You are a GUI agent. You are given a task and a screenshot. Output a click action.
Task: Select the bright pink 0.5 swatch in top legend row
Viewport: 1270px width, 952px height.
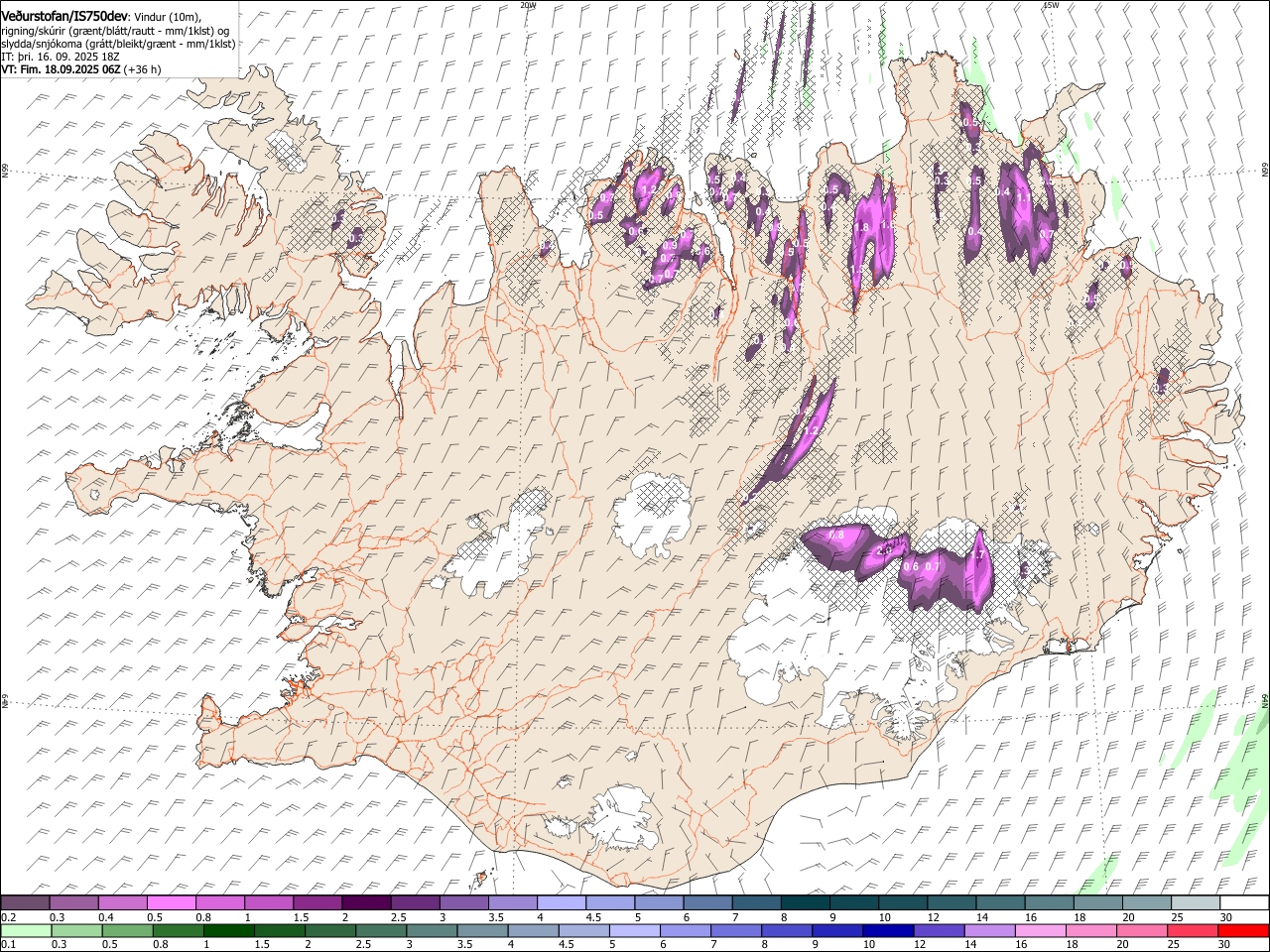tap(172, 903)
